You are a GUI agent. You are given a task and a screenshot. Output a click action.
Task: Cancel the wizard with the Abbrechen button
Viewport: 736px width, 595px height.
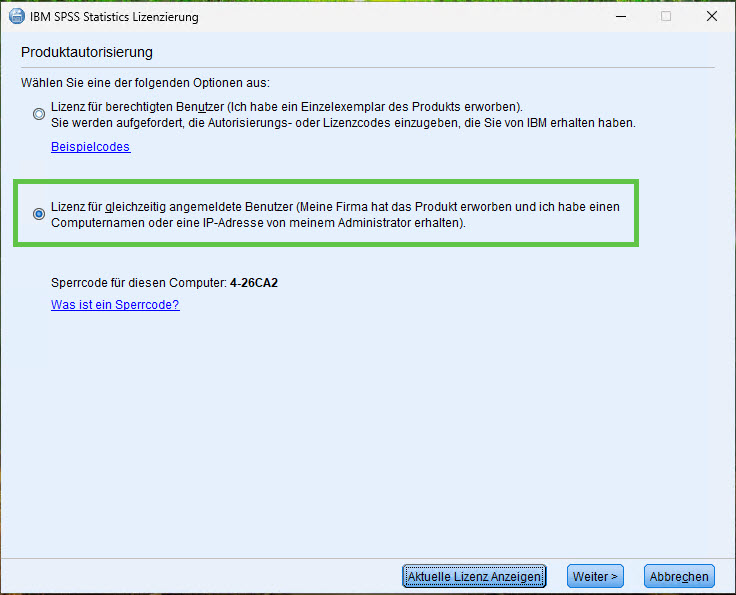click(x=680, y=576)
